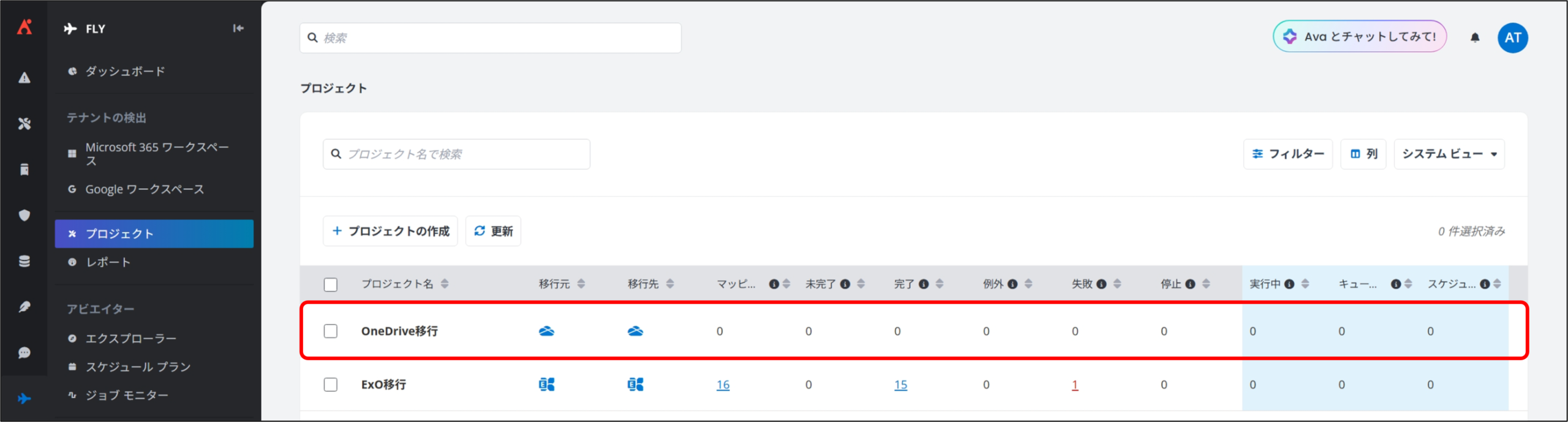
Task: Toggle the select-all header checkbox
Action: [331, 284]
